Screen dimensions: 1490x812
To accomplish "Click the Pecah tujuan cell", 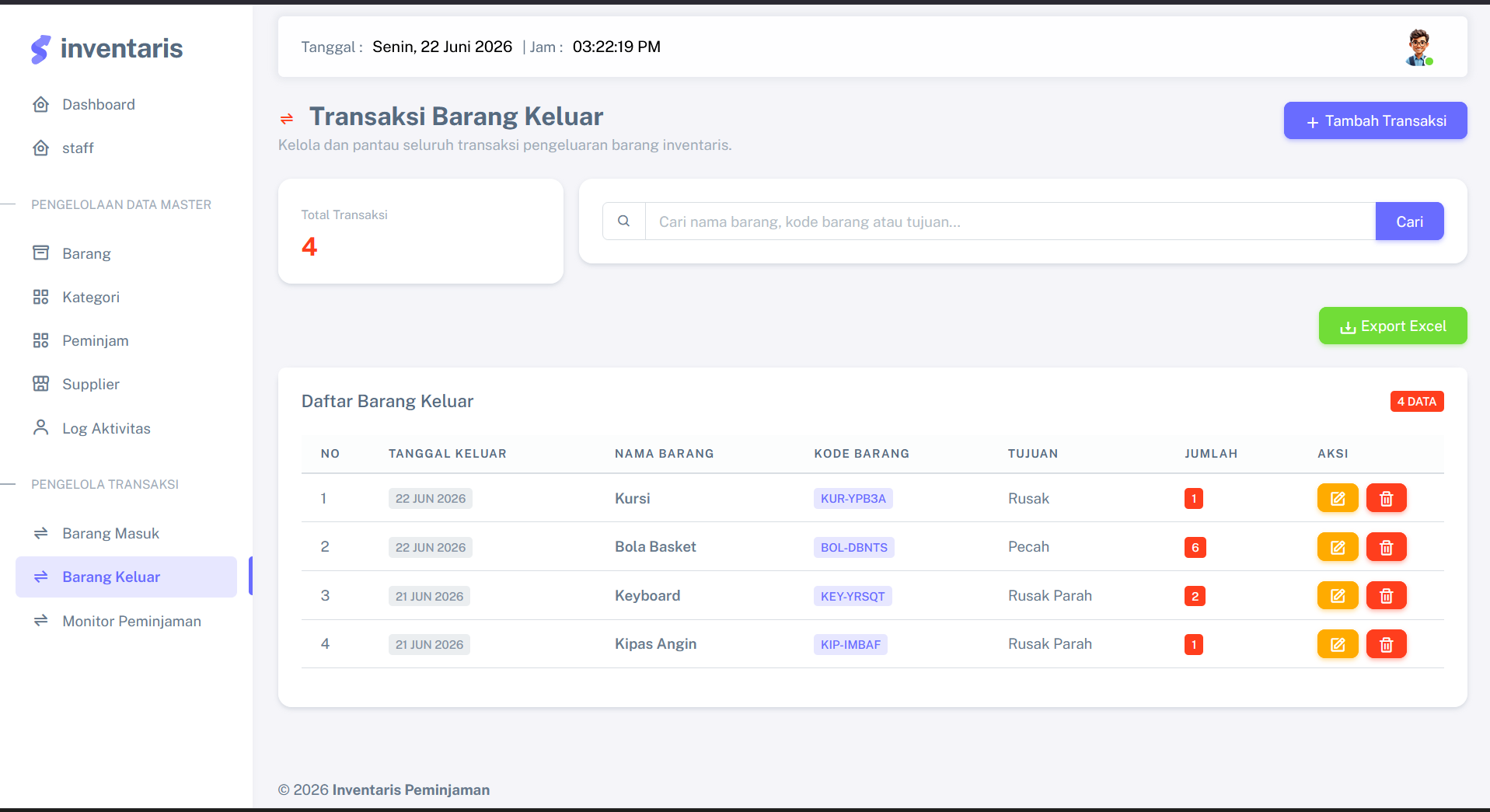I will tap(1028, 547).
